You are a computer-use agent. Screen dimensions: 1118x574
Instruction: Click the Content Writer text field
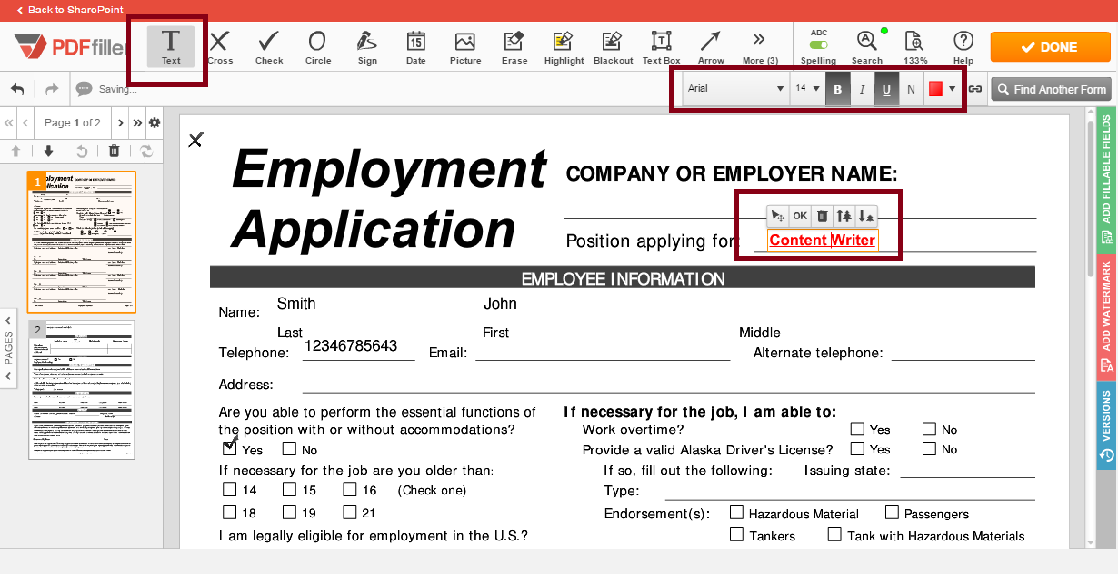[822, 240]
